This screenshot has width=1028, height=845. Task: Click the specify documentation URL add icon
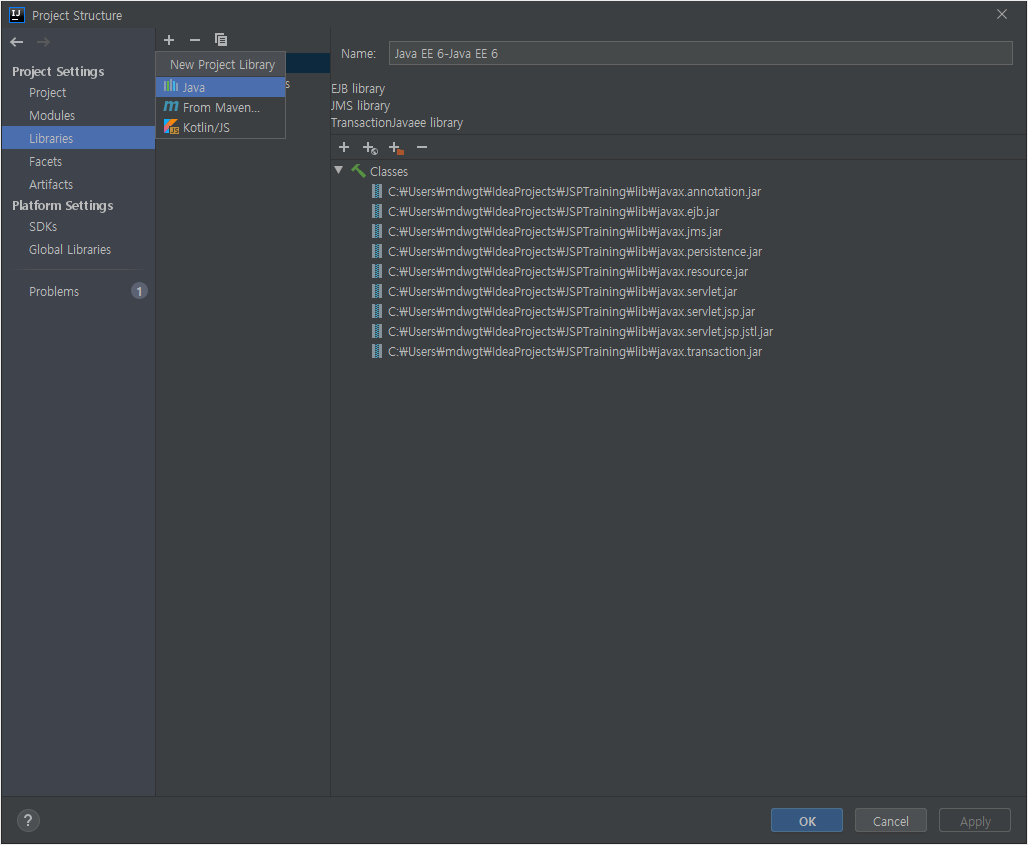tap(370, 148)
